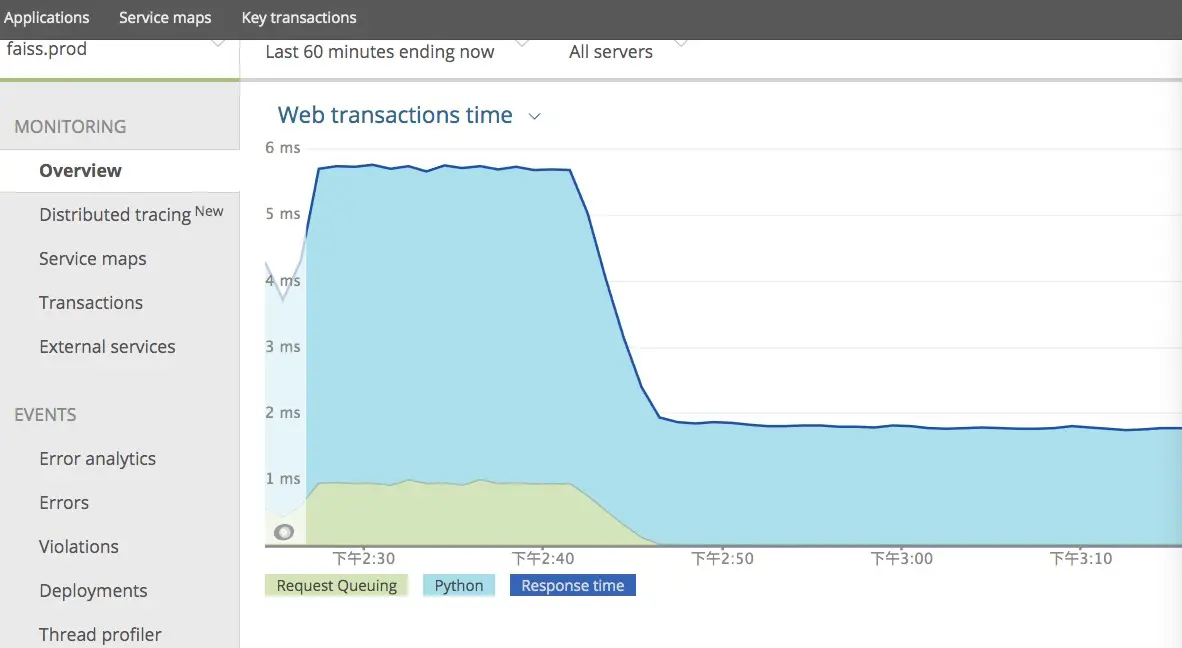Toggle the Request Queuing legend series
The width and height of the screenshot is (1182, 648).
[x=336, y=585]
